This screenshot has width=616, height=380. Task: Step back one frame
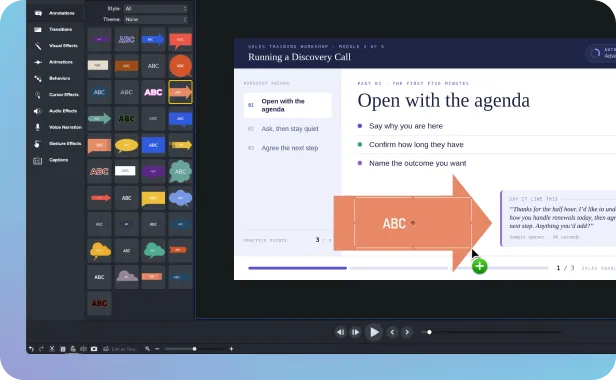tap(340, 332)
